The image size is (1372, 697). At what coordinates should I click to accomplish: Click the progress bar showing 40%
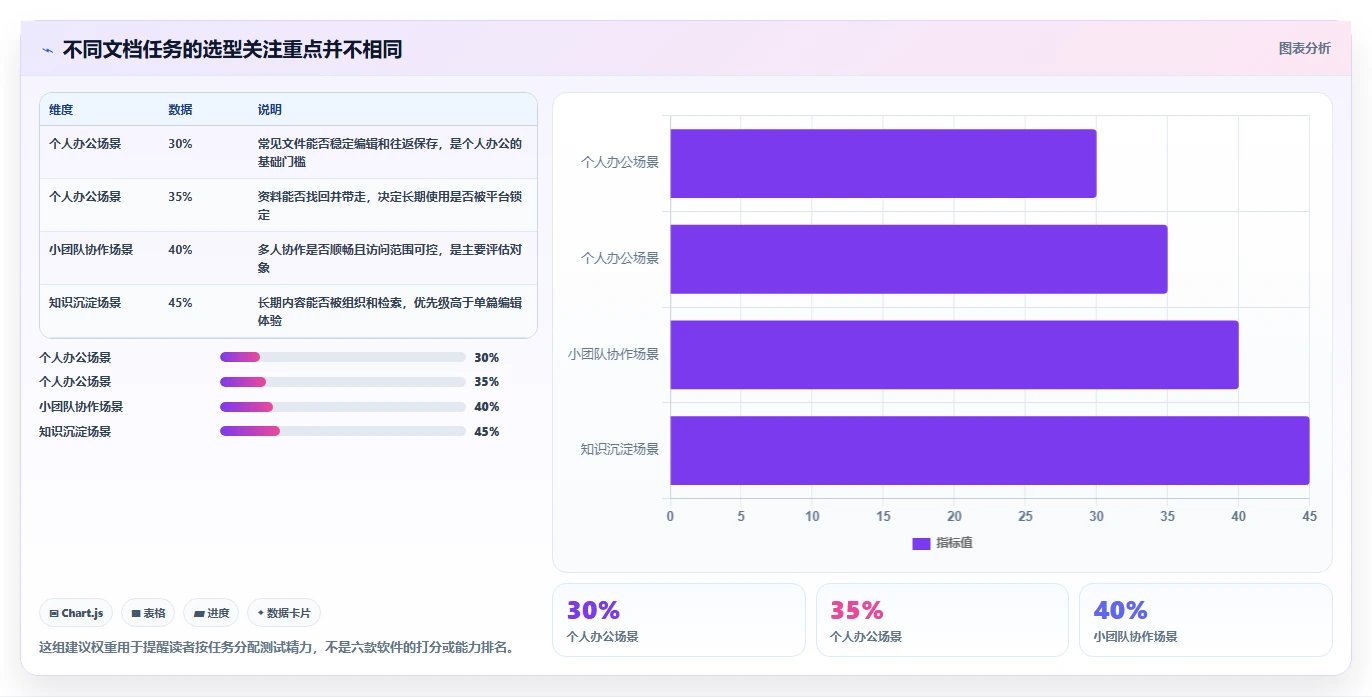pyautogui.click(x=343, y=407)
